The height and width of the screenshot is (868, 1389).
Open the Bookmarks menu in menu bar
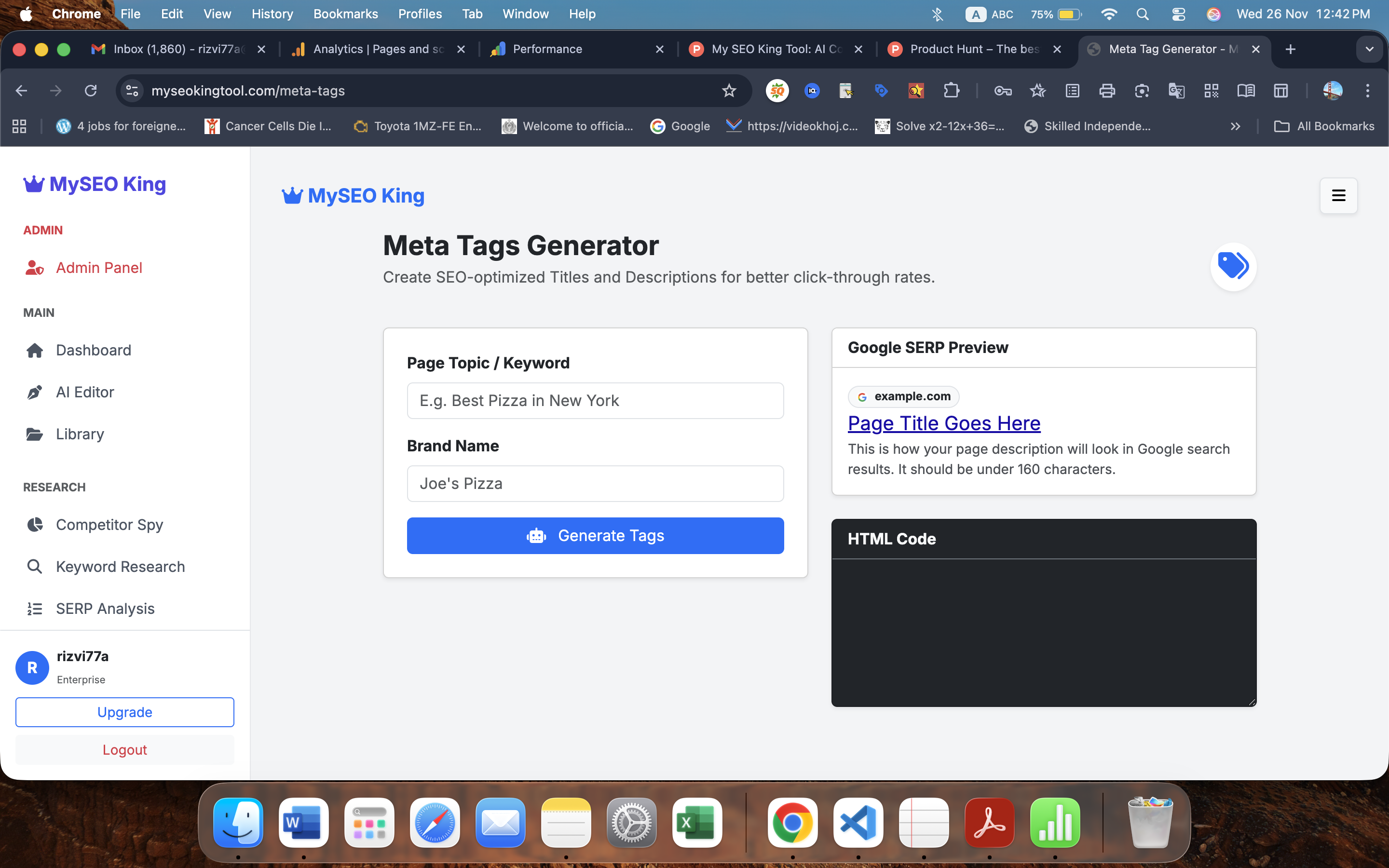[x=345, y=14]
